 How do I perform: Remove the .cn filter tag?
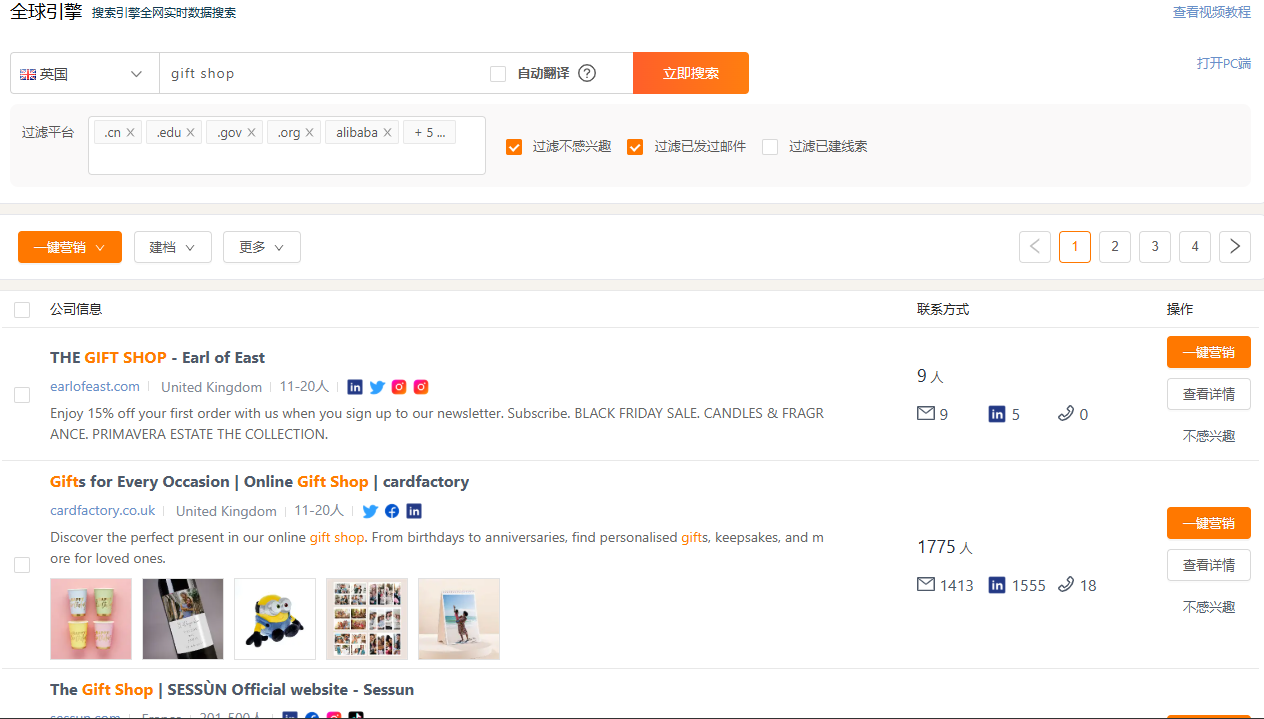pyautogui.click(x=131, y=132)
